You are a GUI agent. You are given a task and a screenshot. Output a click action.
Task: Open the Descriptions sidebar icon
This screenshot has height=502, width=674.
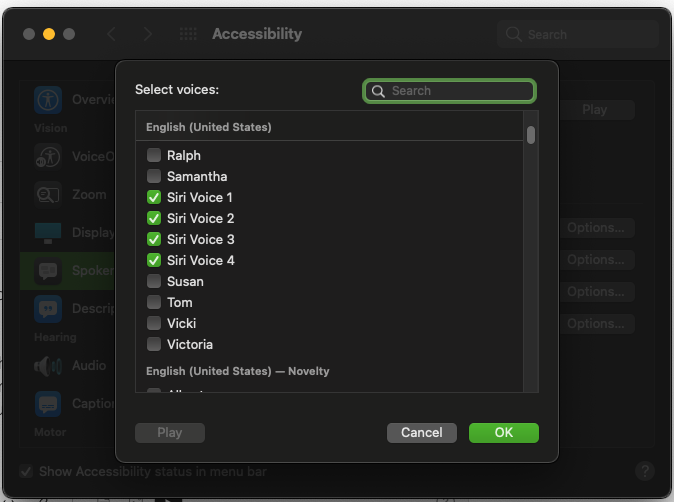coord(48,309)
